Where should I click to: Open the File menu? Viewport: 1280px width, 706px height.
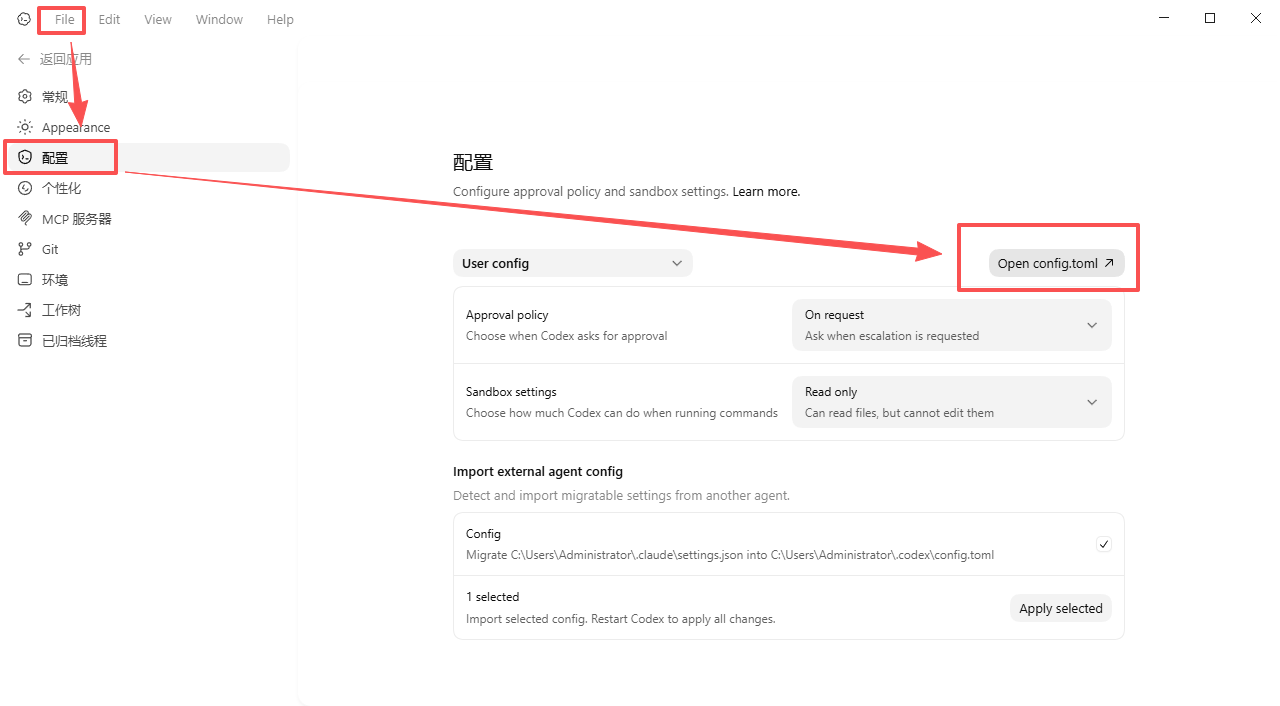click(x=64, y=20)
